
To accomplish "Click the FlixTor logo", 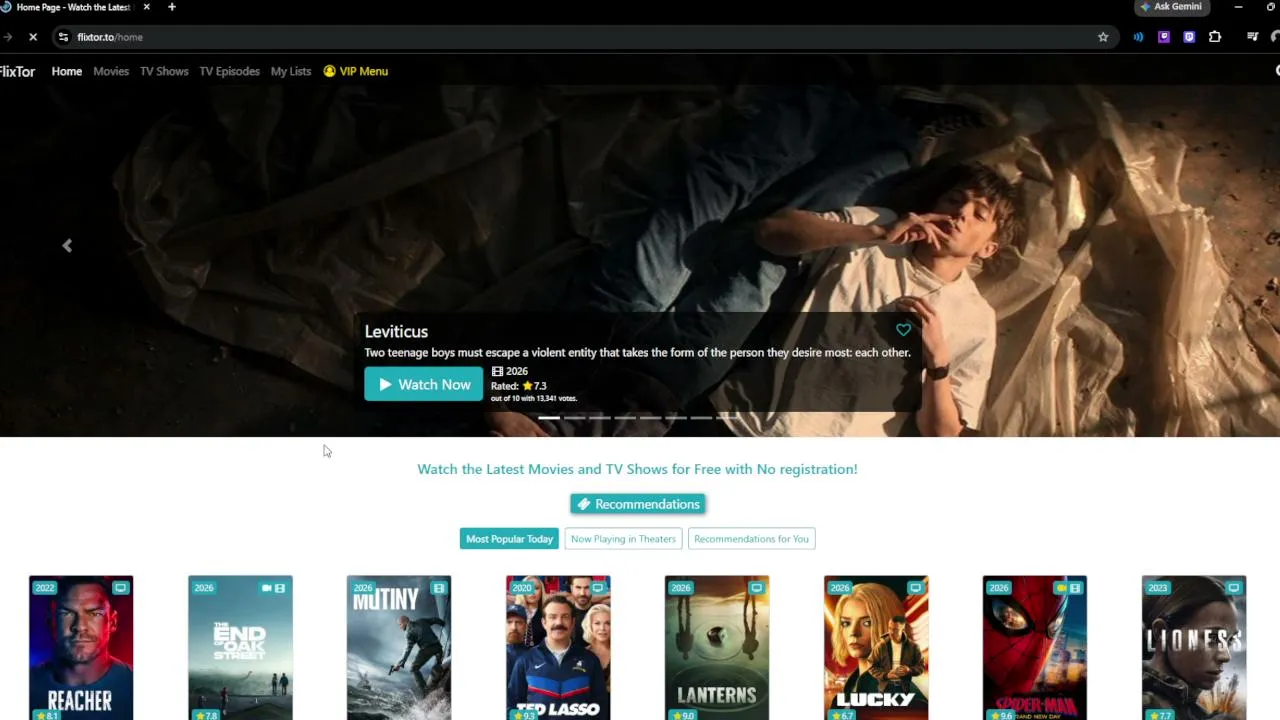I will click(x=17, y=71).
